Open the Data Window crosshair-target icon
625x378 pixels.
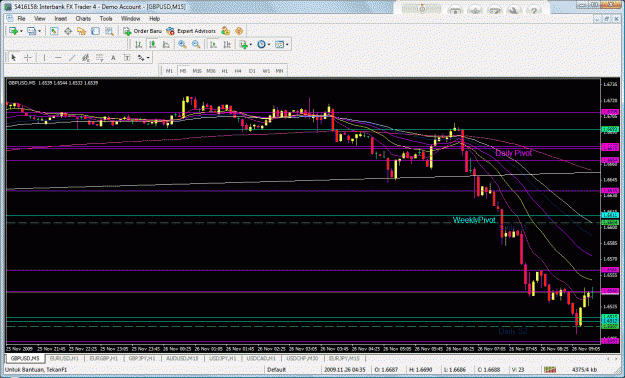coord(68,31)
